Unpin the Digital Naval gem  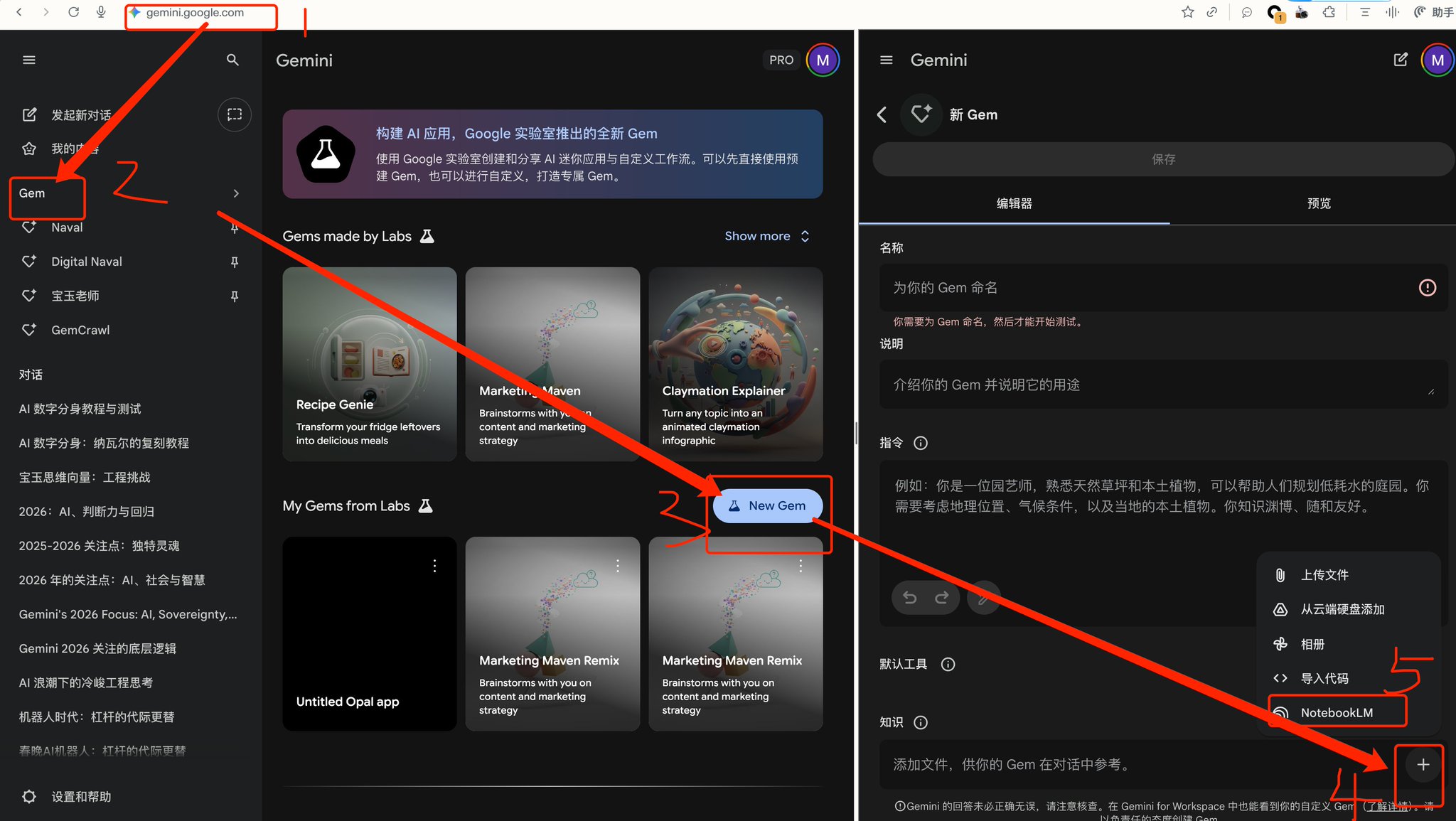(235, 262)
